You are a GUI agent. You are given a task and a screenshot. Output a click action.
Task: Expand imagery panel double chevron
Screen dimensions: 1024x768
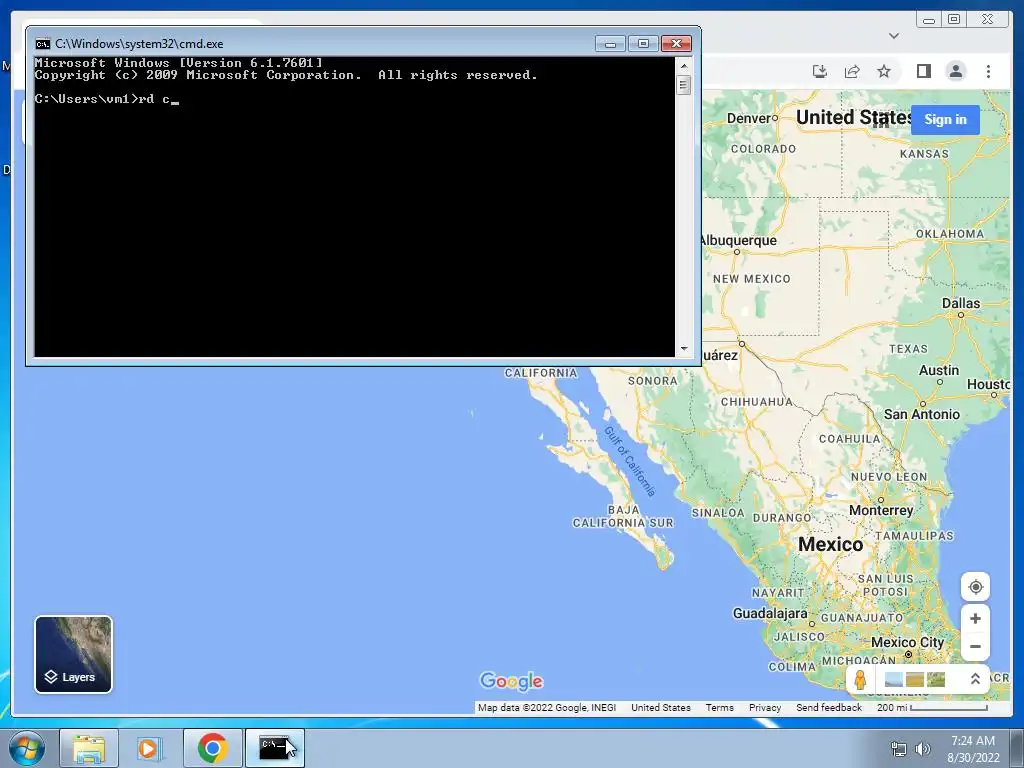(x=975, y=679)
